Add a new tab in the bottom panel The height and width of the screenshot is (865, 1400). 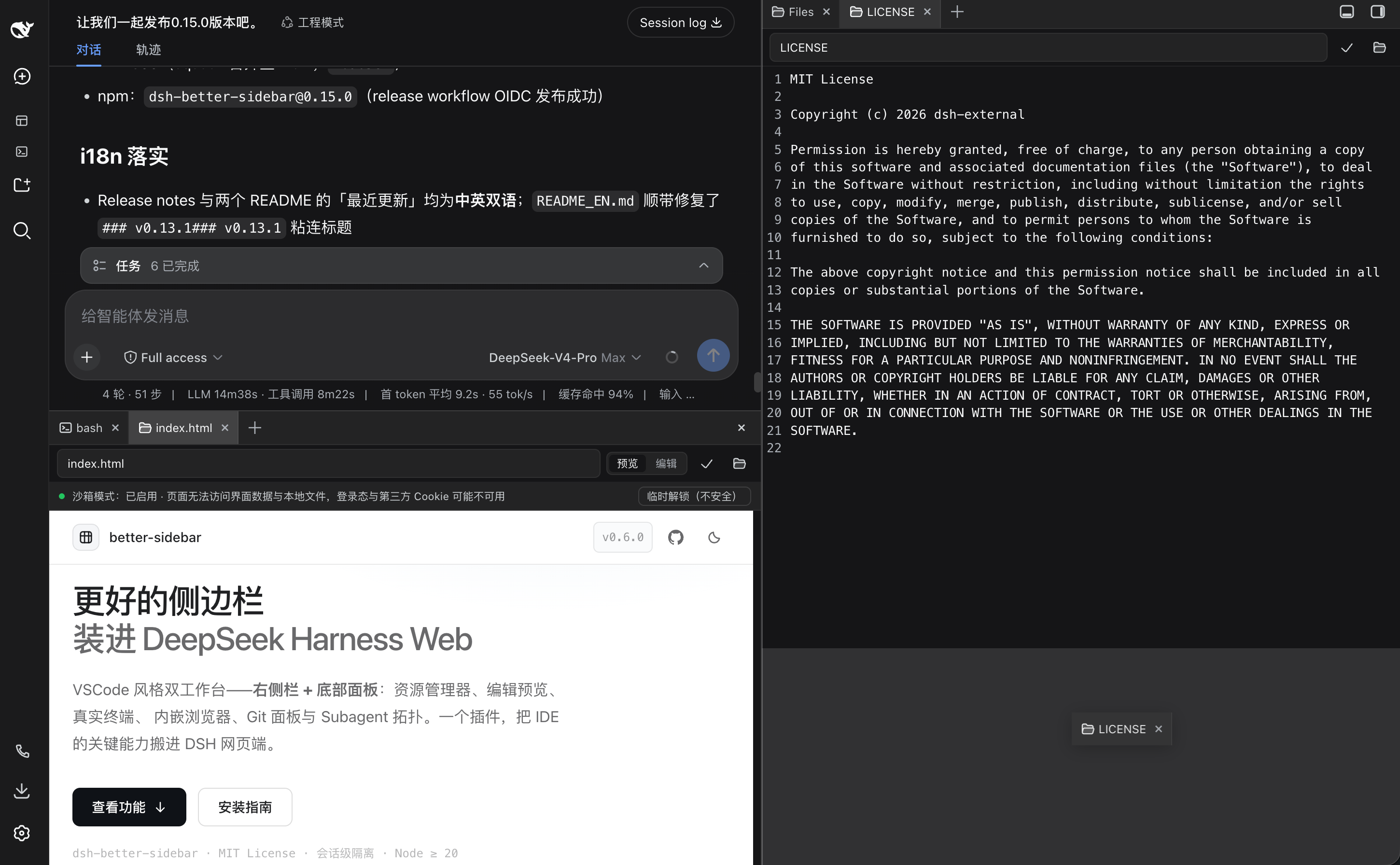254,428
